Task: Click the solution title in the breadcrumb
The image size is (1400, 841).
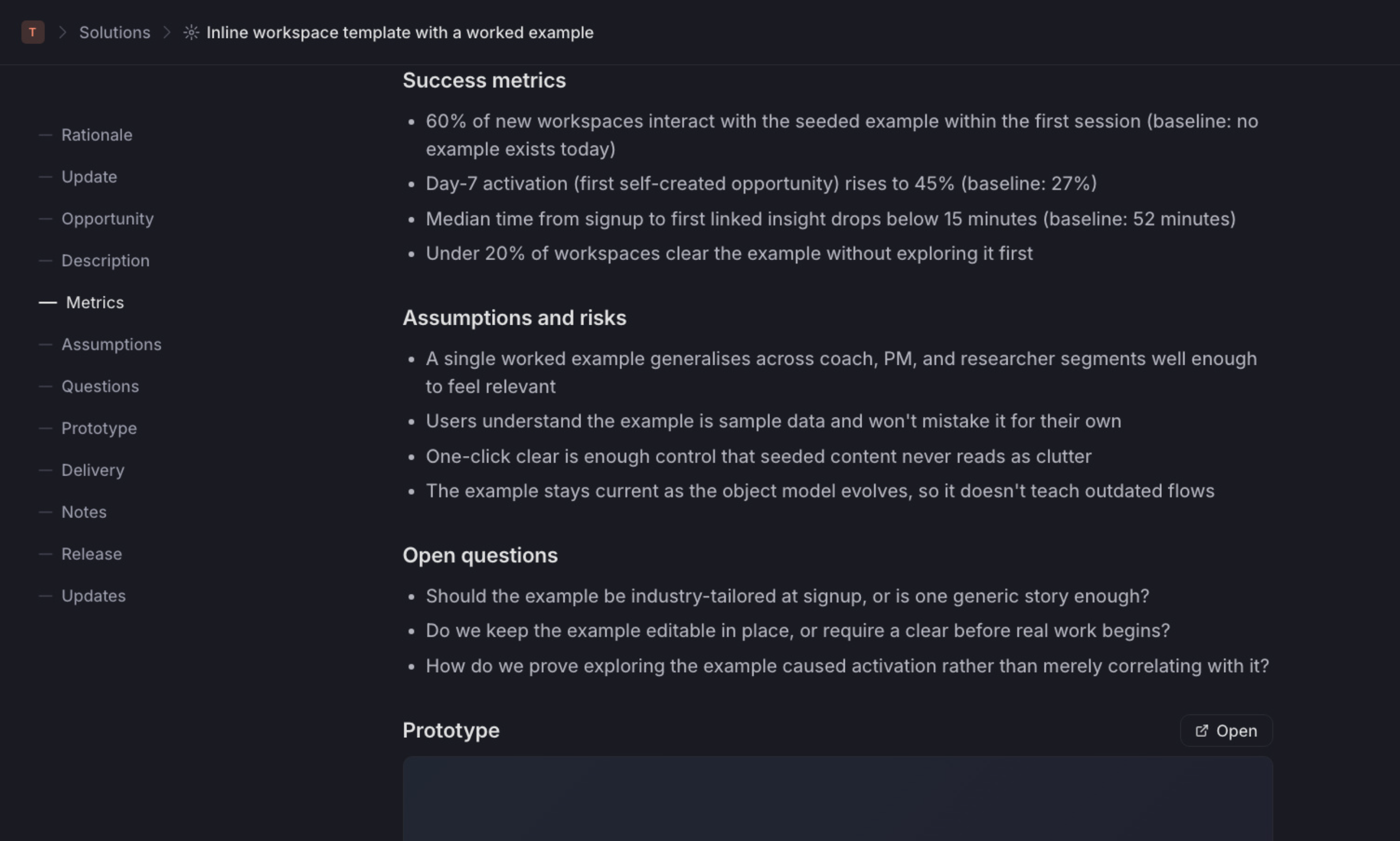Action: tap(400, 32)
